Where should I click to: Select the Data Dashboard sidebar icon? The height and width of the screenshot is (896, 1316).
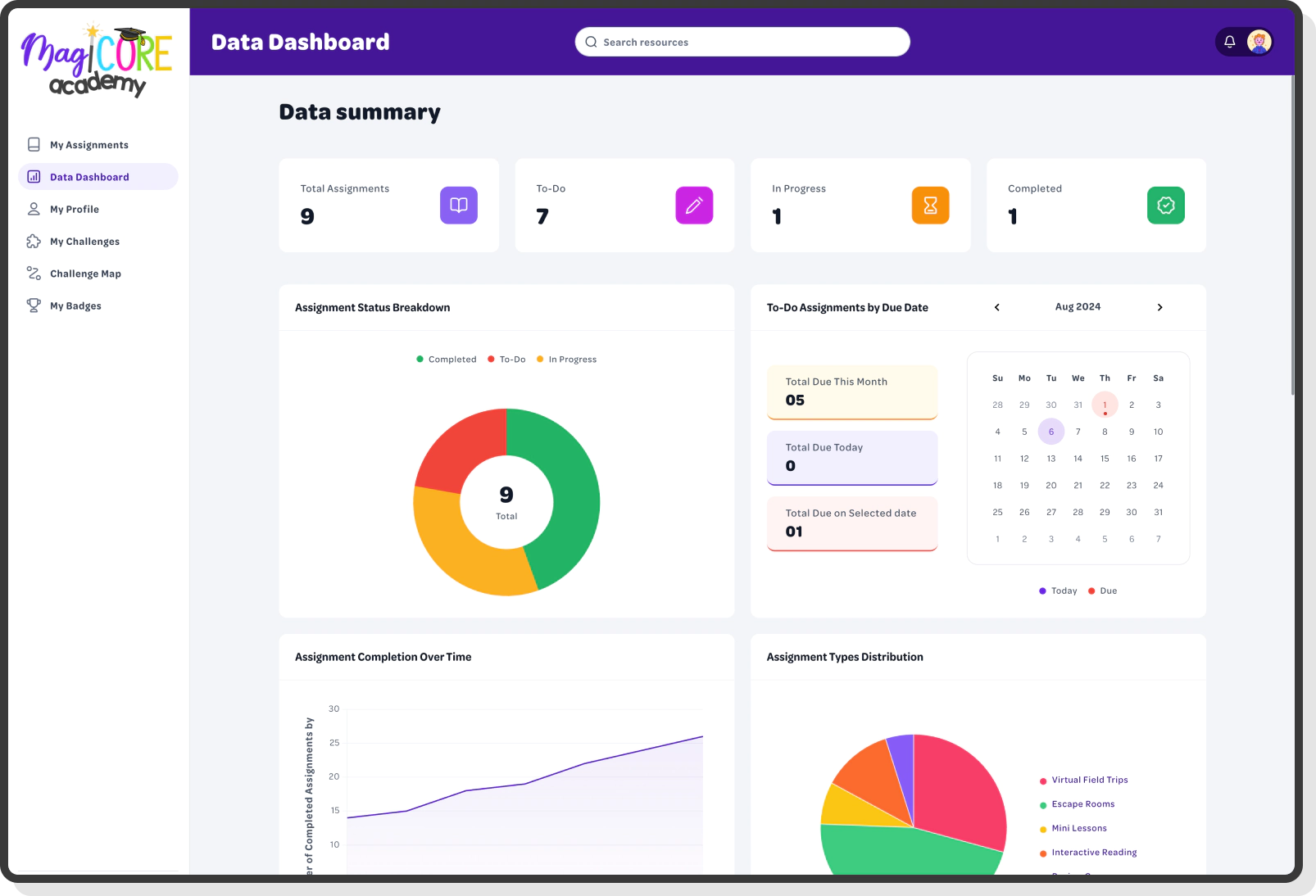(34, 176)
